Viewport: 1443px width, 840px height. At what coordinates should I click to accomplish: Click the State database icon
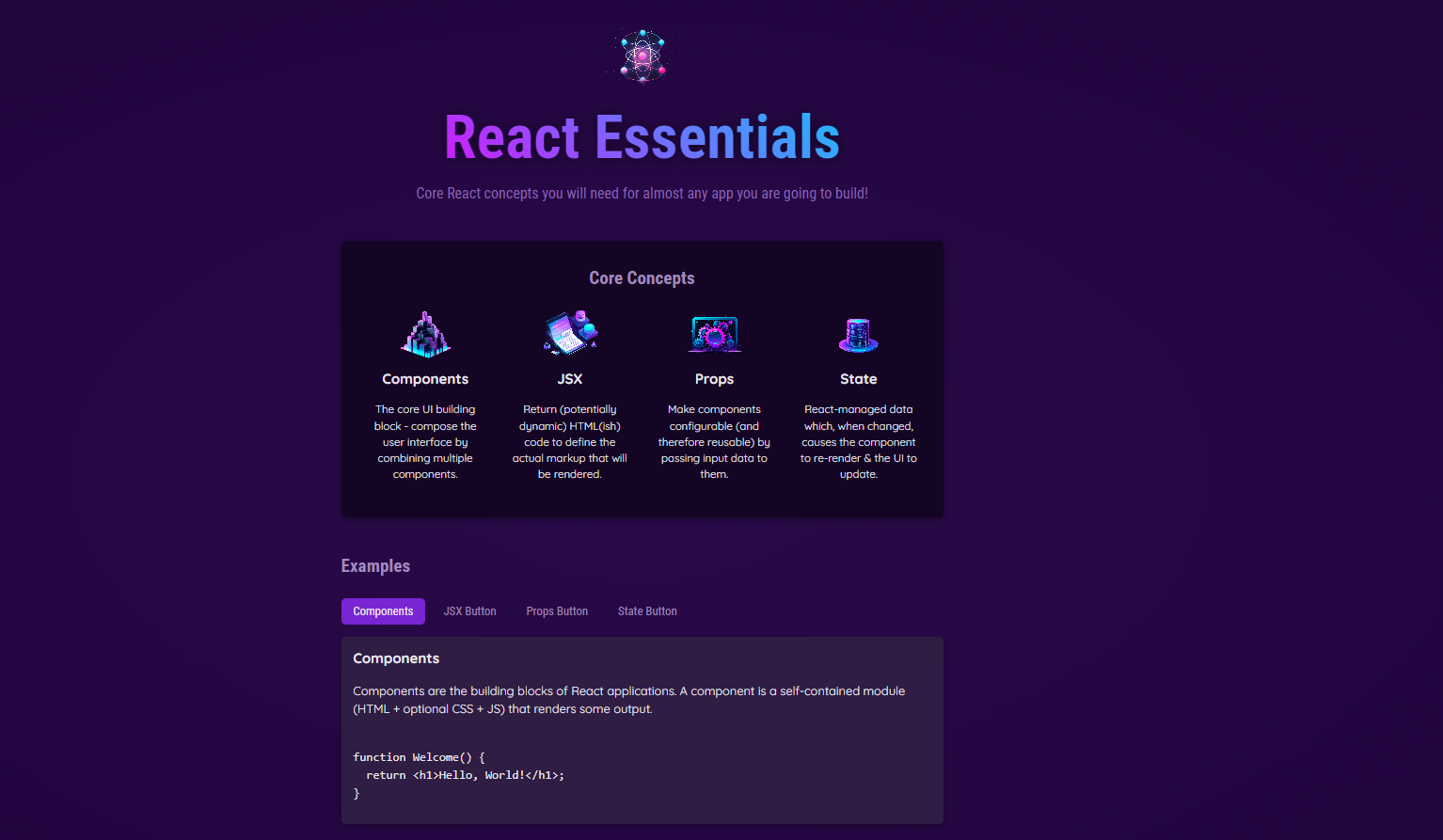tap(858, 335)
